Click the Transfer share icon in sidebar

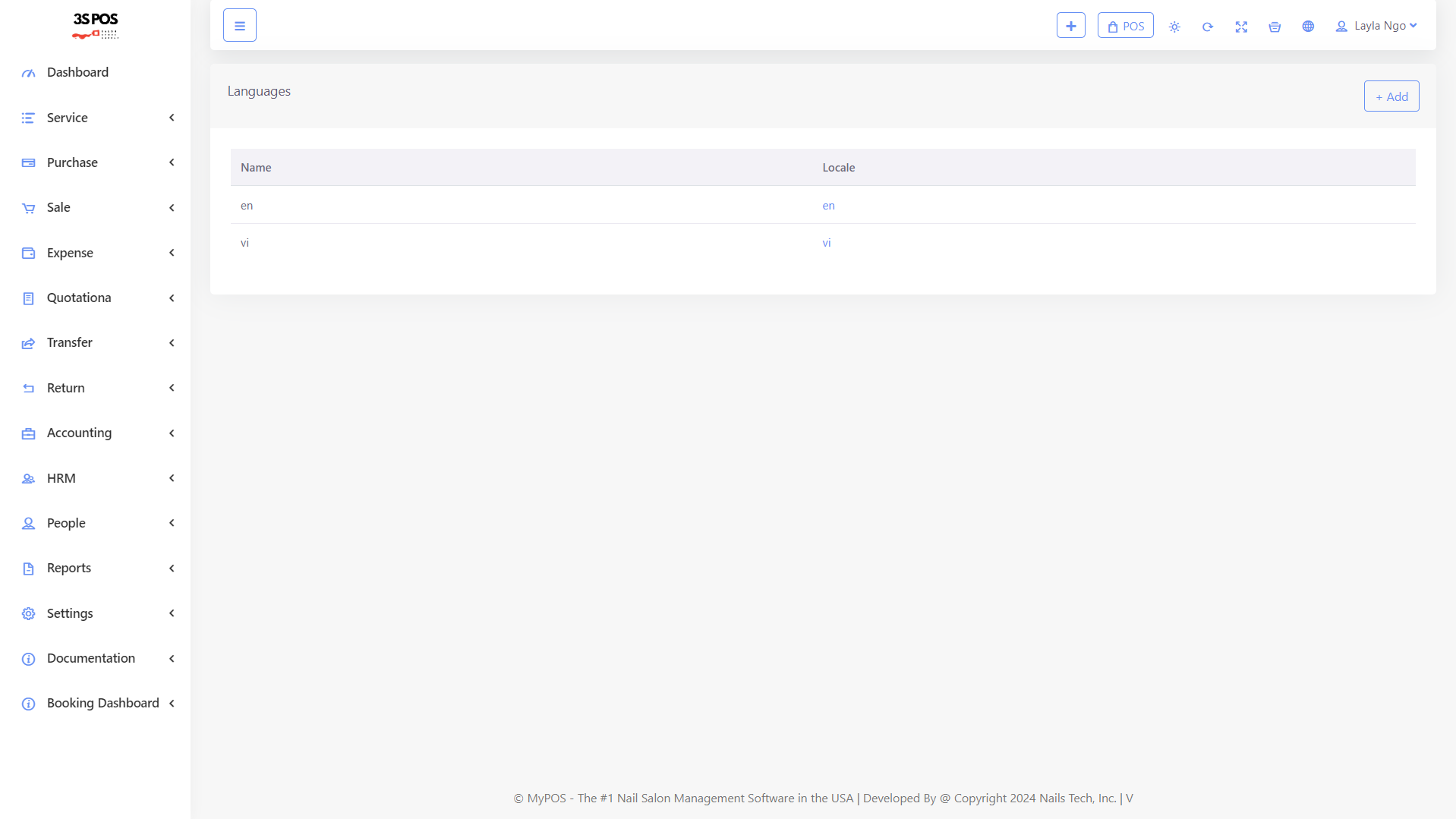[x=28, y=343]
